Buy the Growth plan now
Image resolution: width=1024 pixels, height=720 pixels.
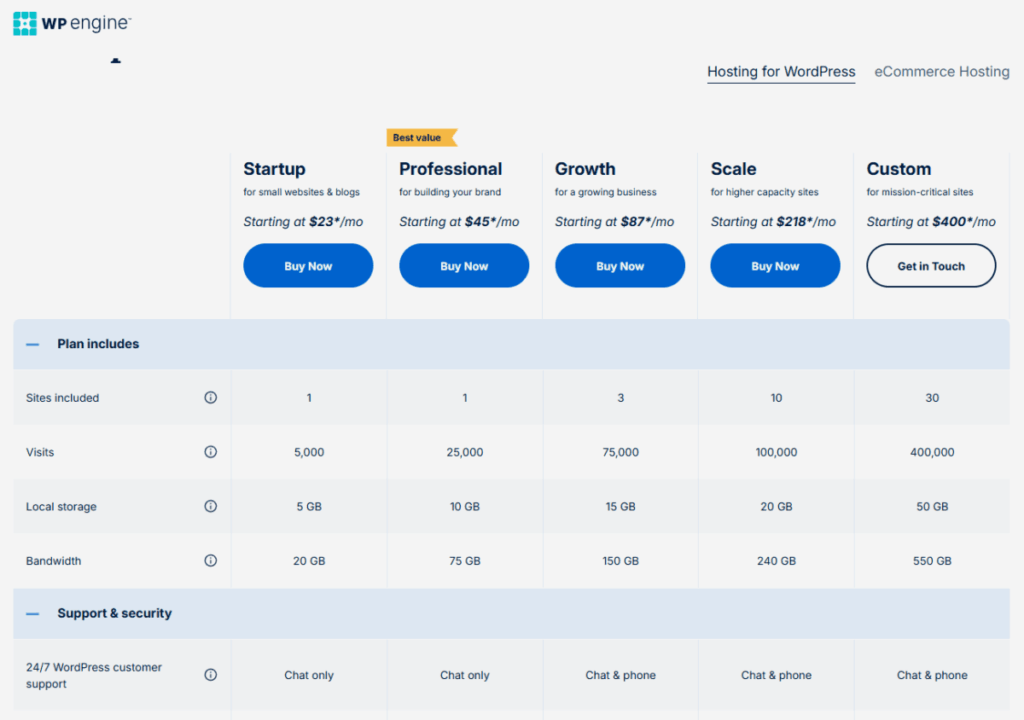tap(620, 266)
